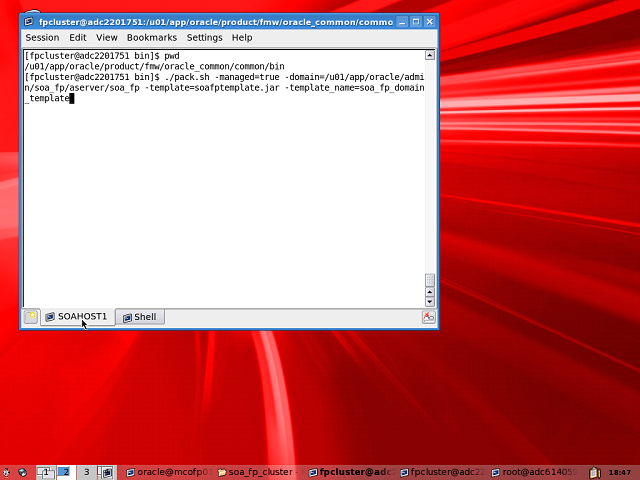Open the Edit menu
Viewport: 640px width, 480px height.
(x=77, y=37)
